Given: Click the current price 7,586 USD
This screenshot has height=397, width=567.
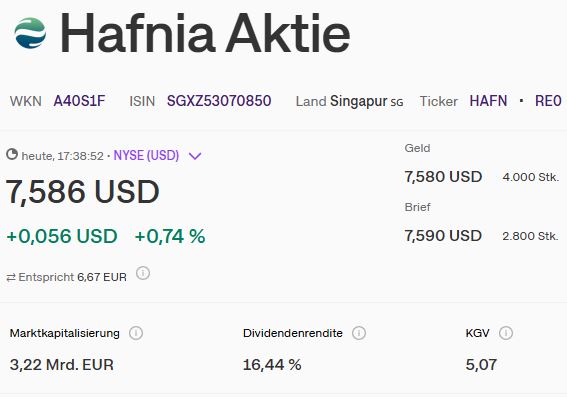Looking at the screenshot, I should tap(82, 192).
